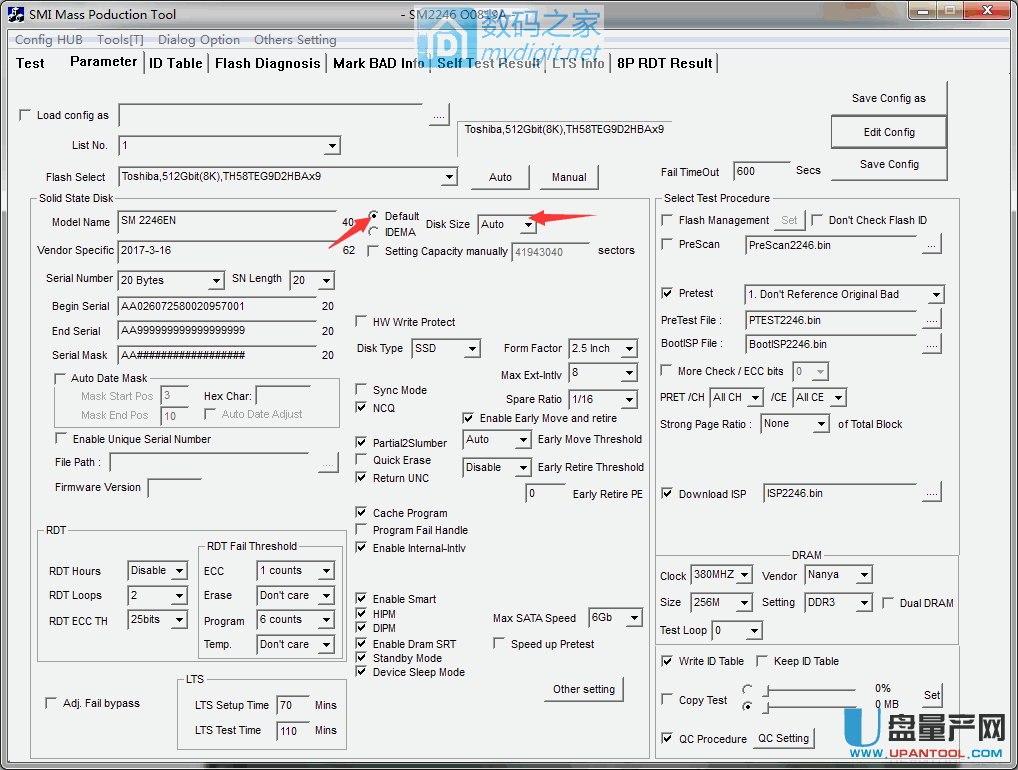The image size is (1018, 770).
Task: Expand the Flash Select dropdown
Action: click(449, 177)
